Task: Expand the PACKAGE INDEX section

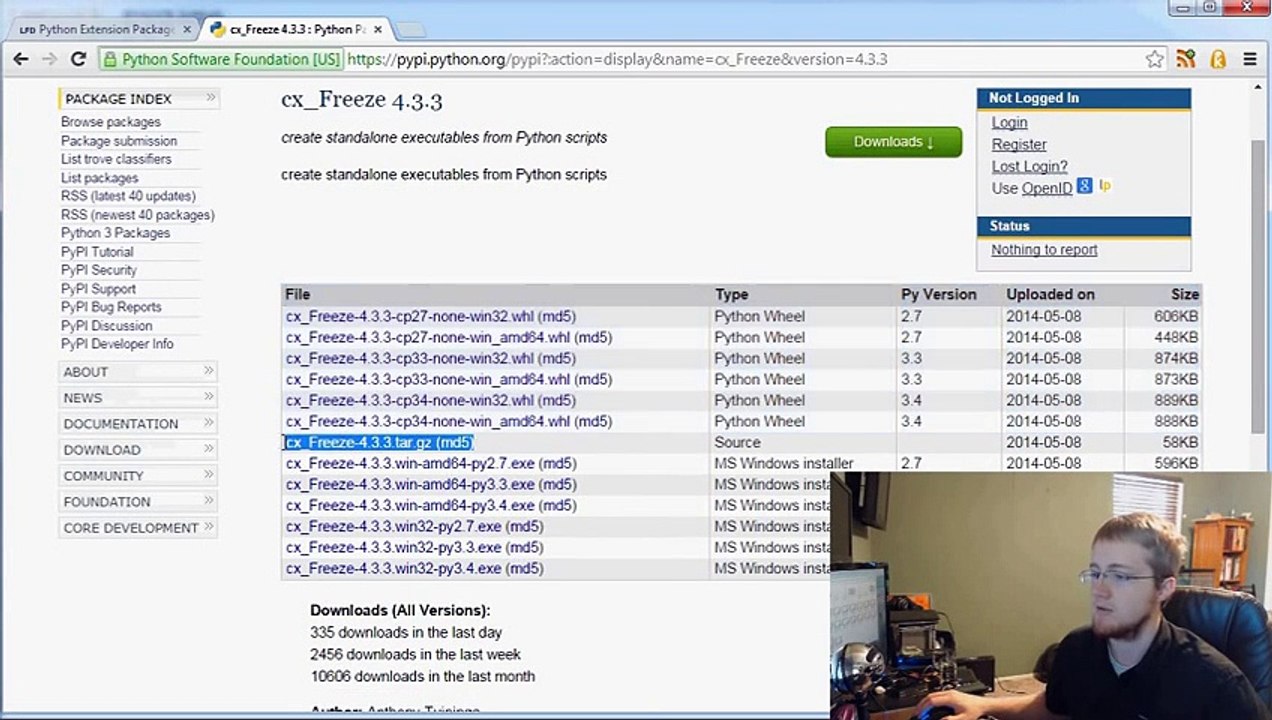Action: point(139,98)
